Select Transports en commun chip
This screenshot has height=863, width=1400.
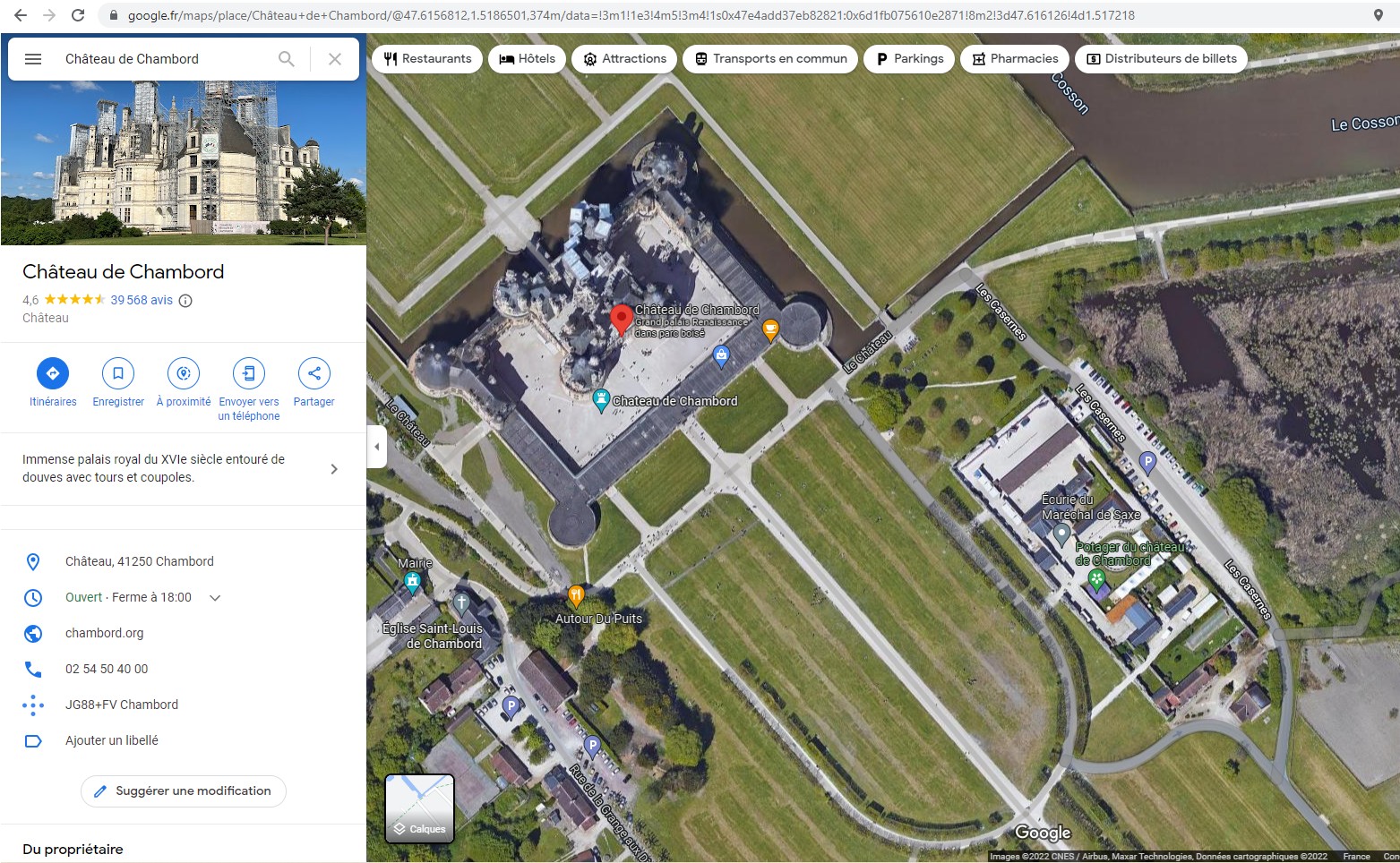pyautogui.click(x=770, y=59)
